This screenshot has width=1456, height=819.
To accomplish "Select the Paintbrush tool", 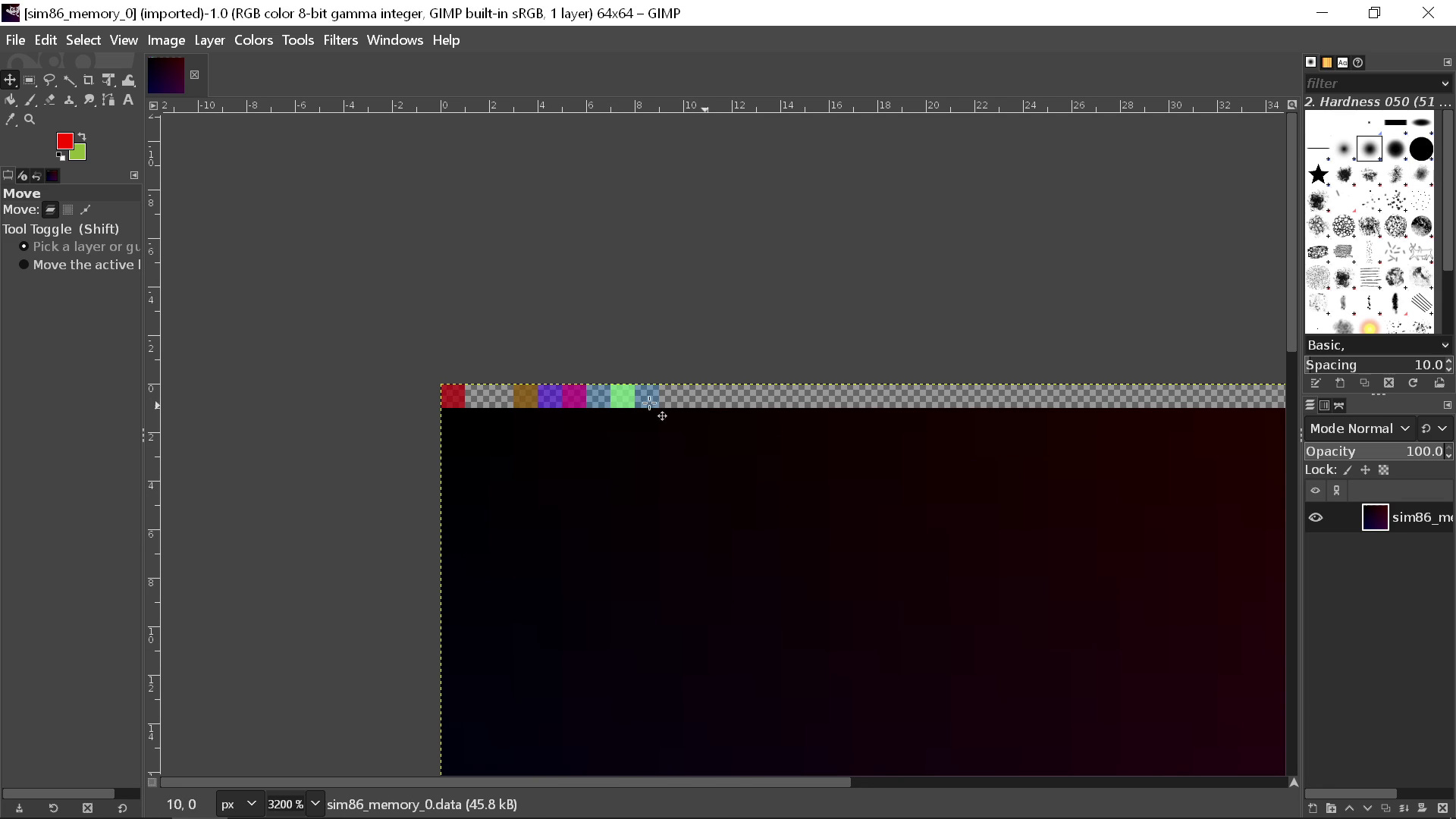I will point(30,99).
